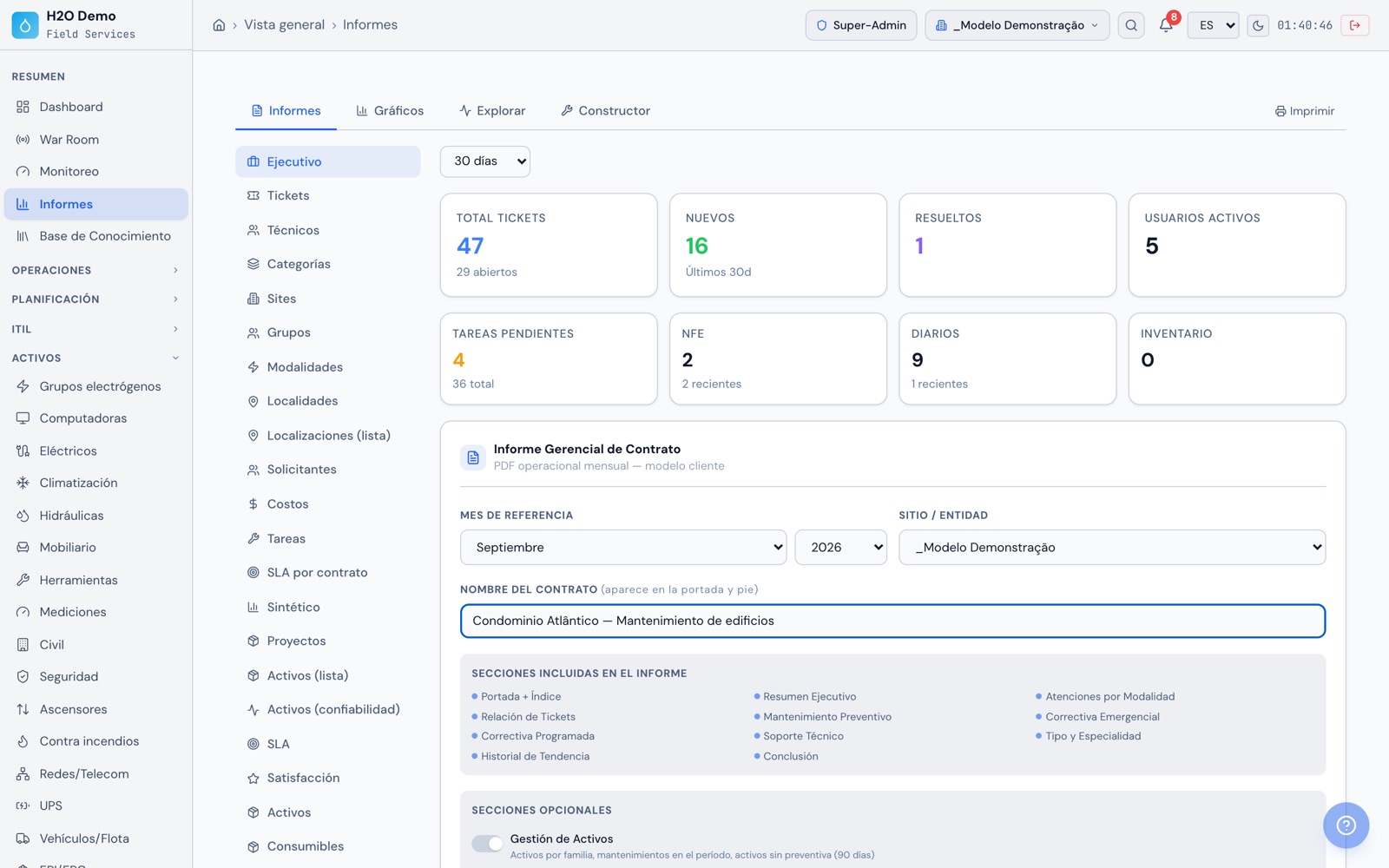Open Hidráulicas assets
The width and height of the screenshot is (1389, 868).
pyautogui.click(x=96, y=516)
